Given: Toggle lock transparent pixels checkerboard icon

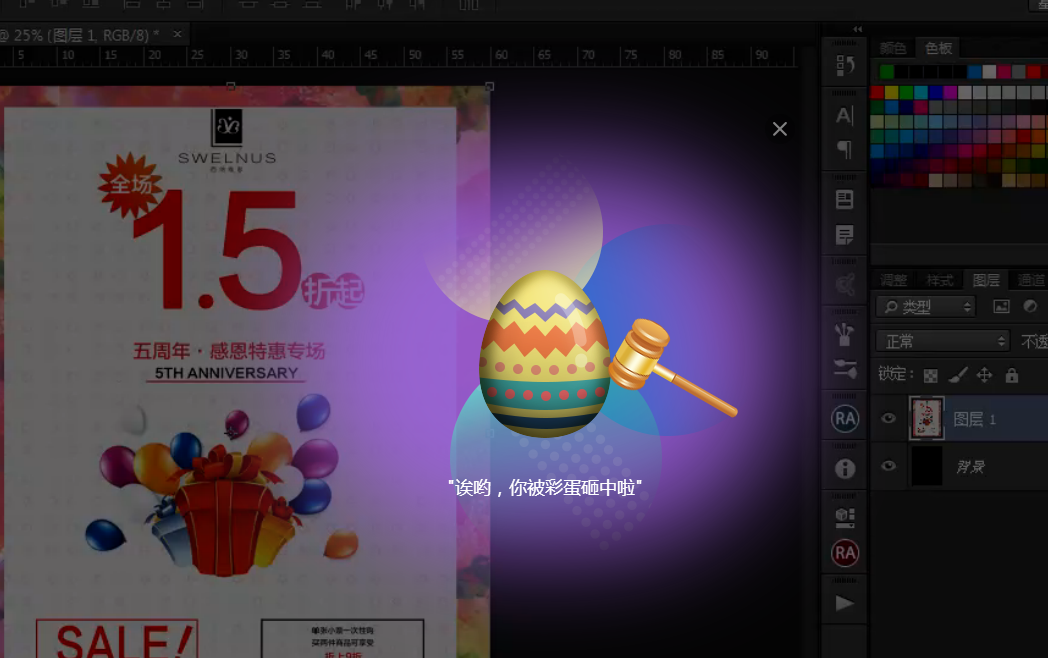Looking at the screenshot, I should [931, 376].
